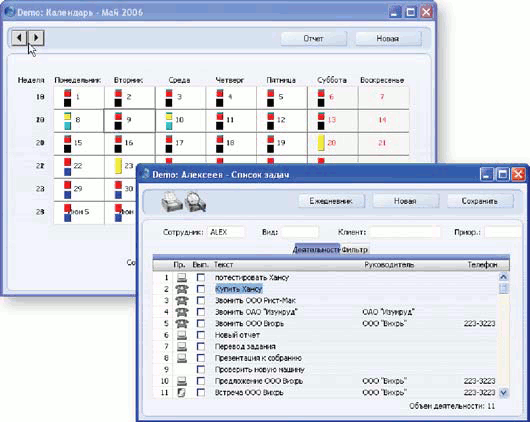Click 'Новая' button in task list window

[405, 201]
